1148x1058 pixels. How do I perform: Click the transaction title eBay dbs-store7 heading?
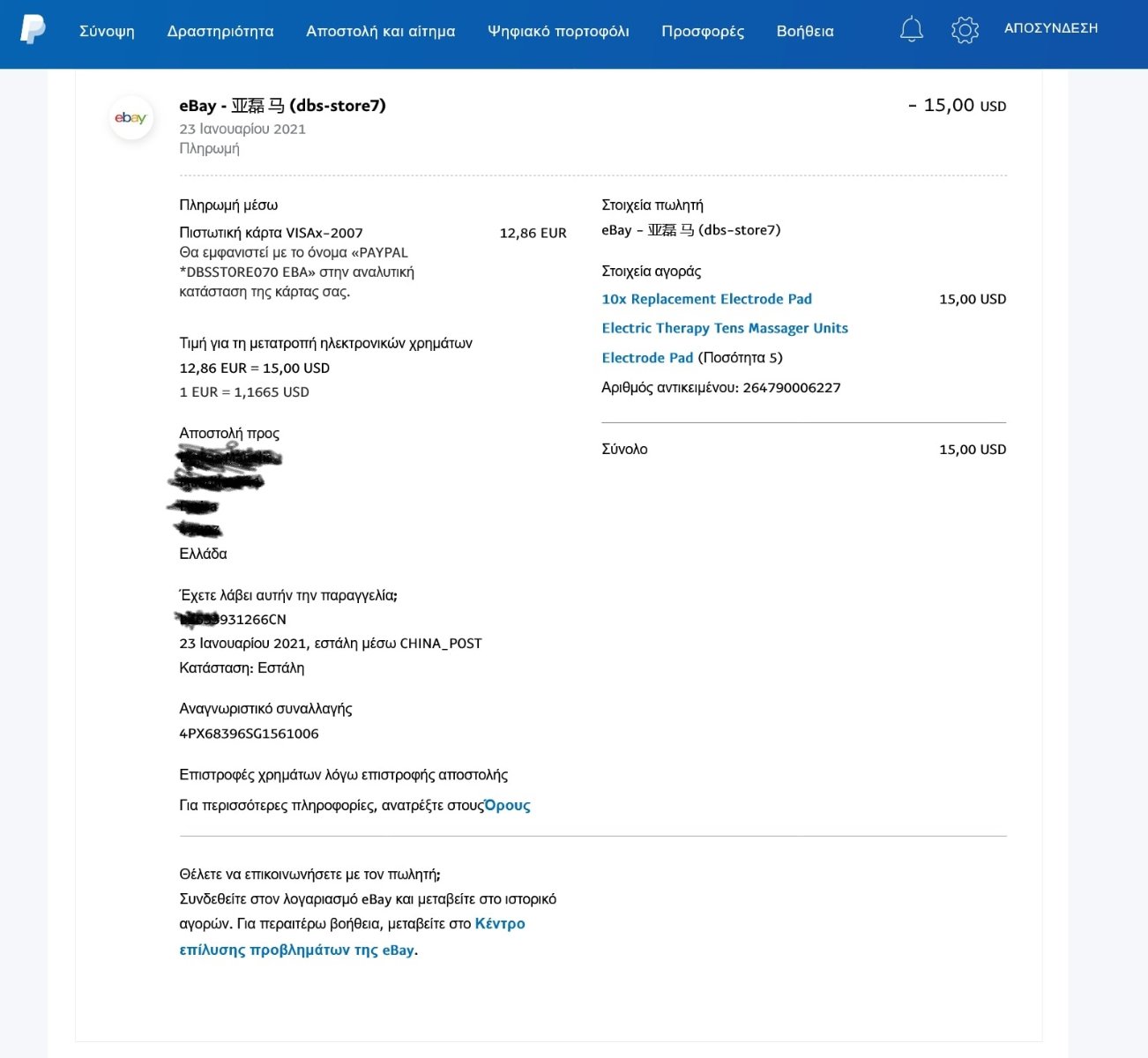282,105
